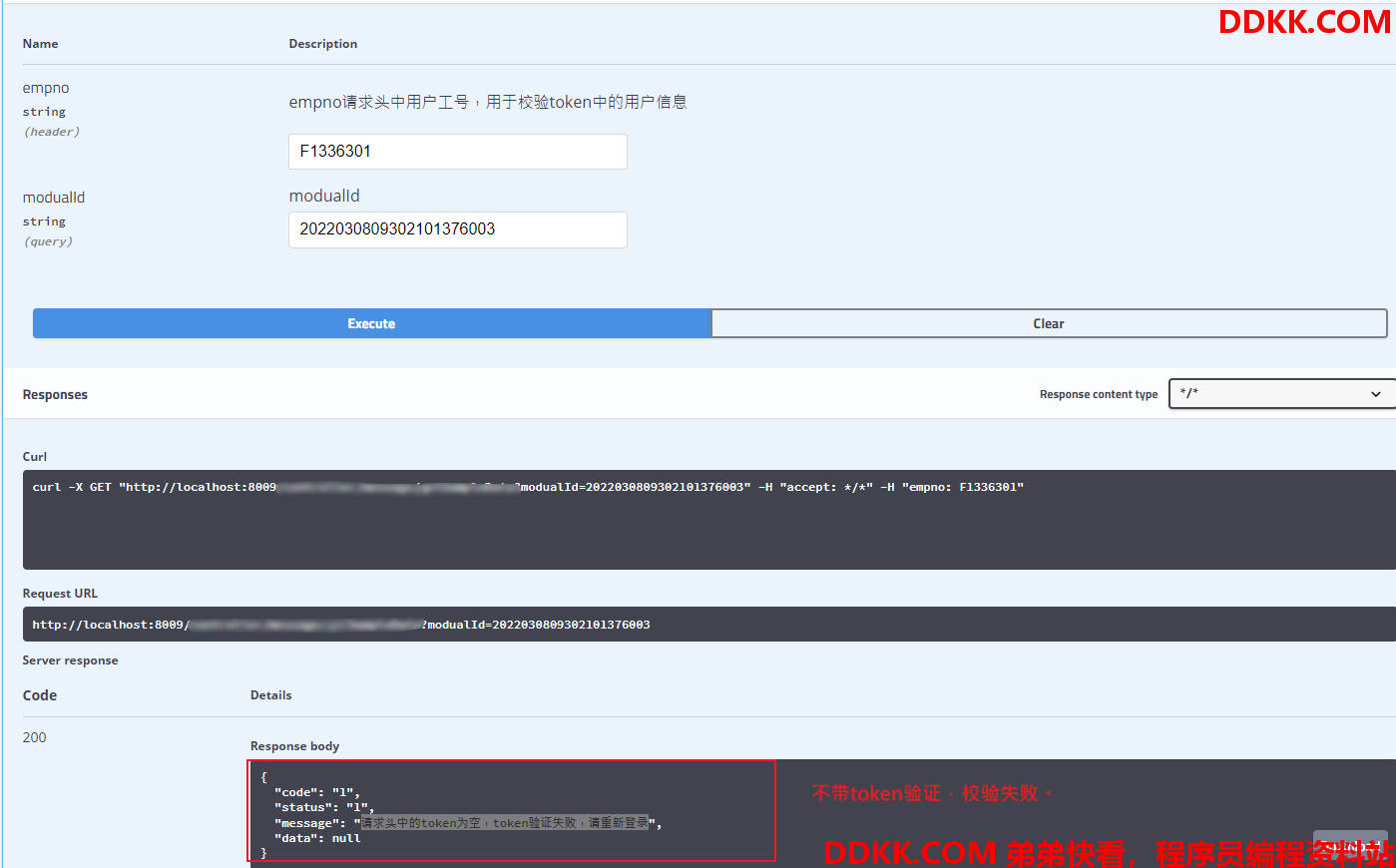
Task: Click the DDKK.COM watermark at top right
Action: [1303, 22]
